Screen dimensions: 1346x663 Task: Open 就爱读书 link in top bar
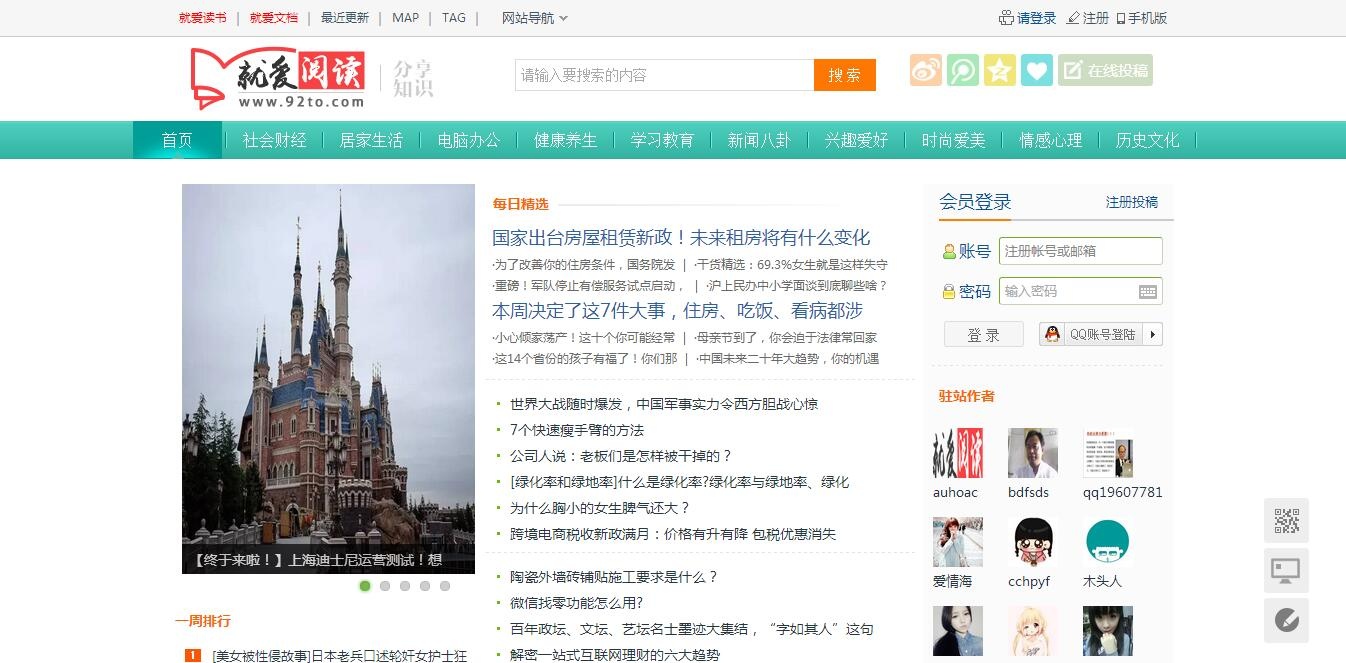203,18
